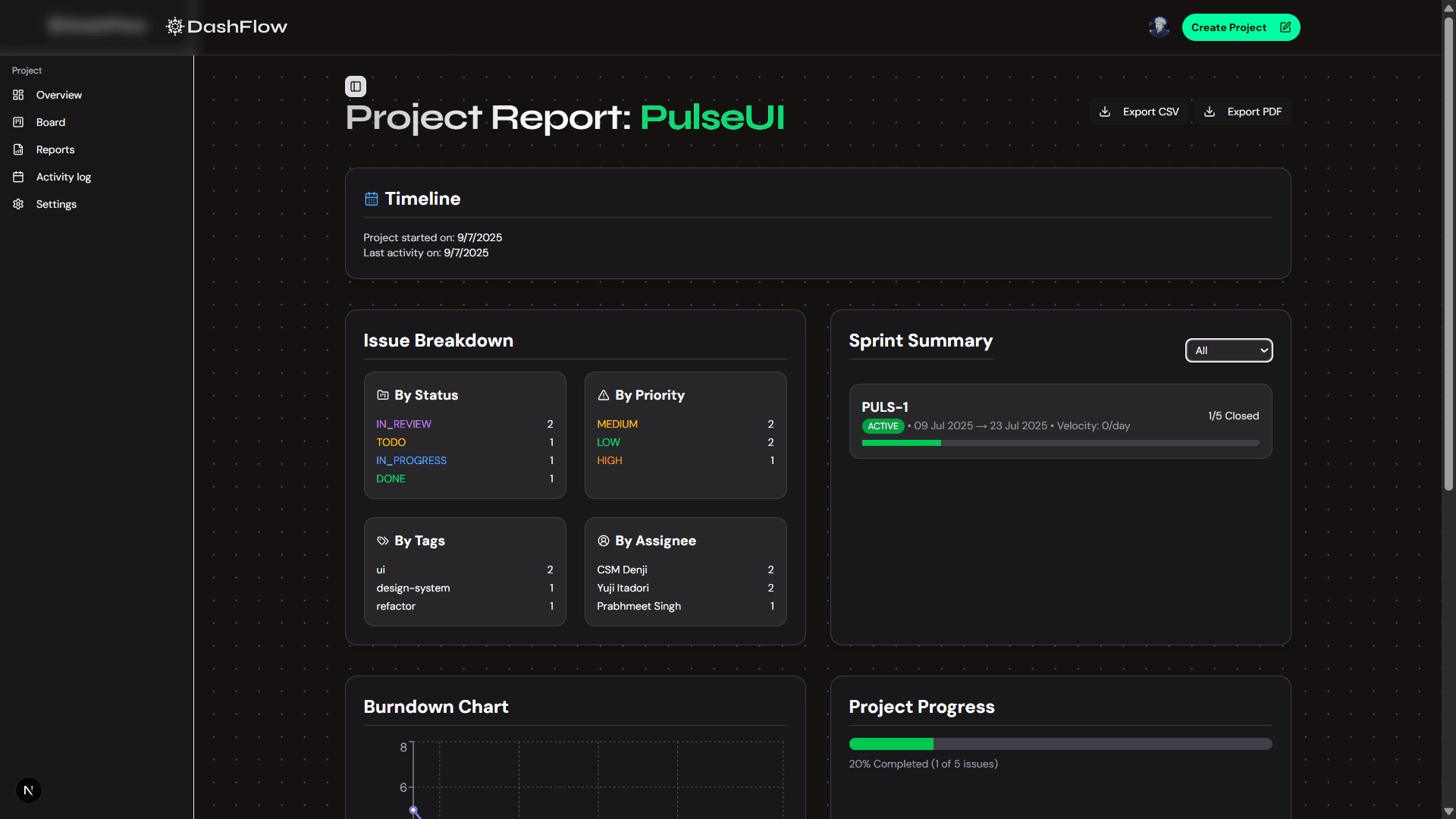Click the user avatar in the top bar

pyautogui.click(x=1159, y=27)
